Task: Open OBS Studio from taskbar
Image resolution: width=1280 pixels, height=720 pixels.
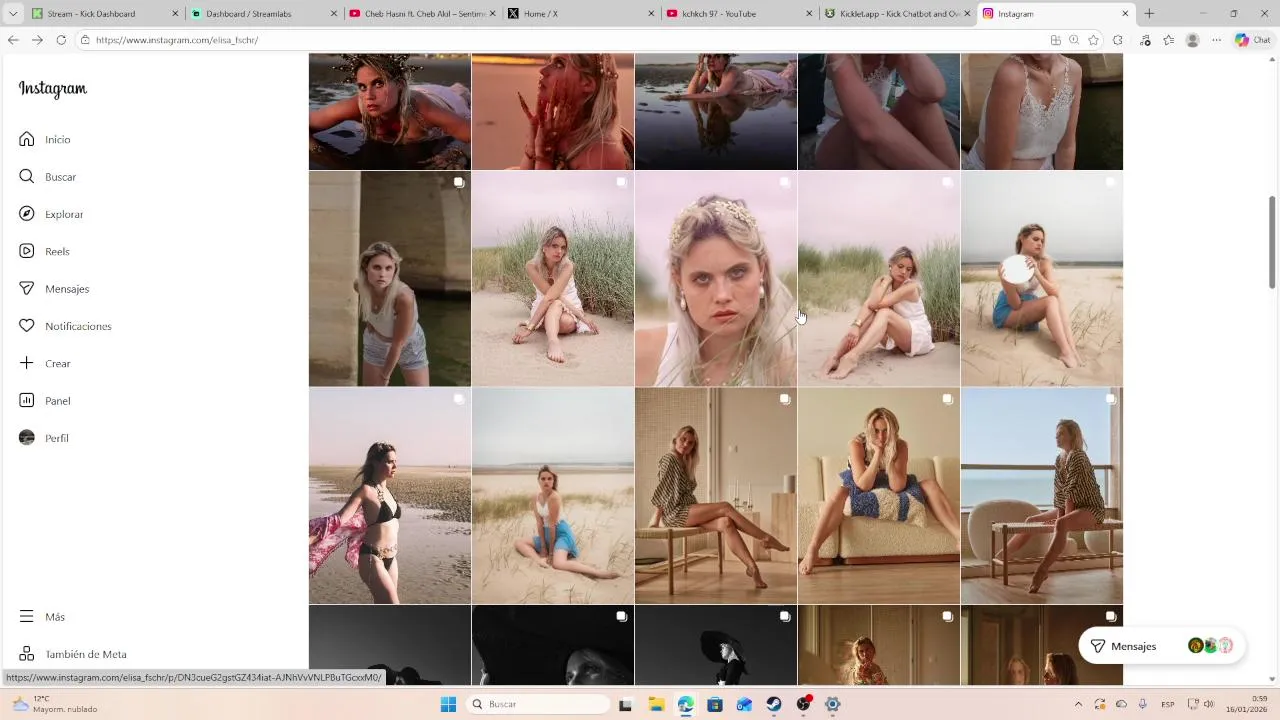Action: coord(803,704)
